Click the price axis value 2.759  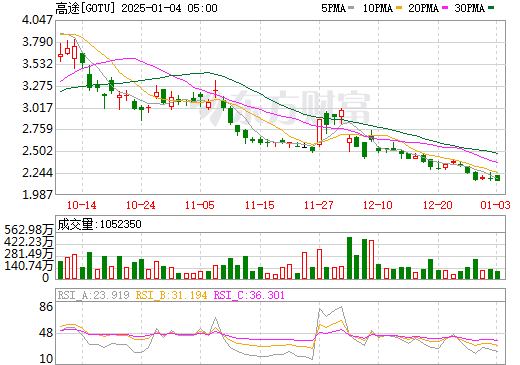[37, 129]
